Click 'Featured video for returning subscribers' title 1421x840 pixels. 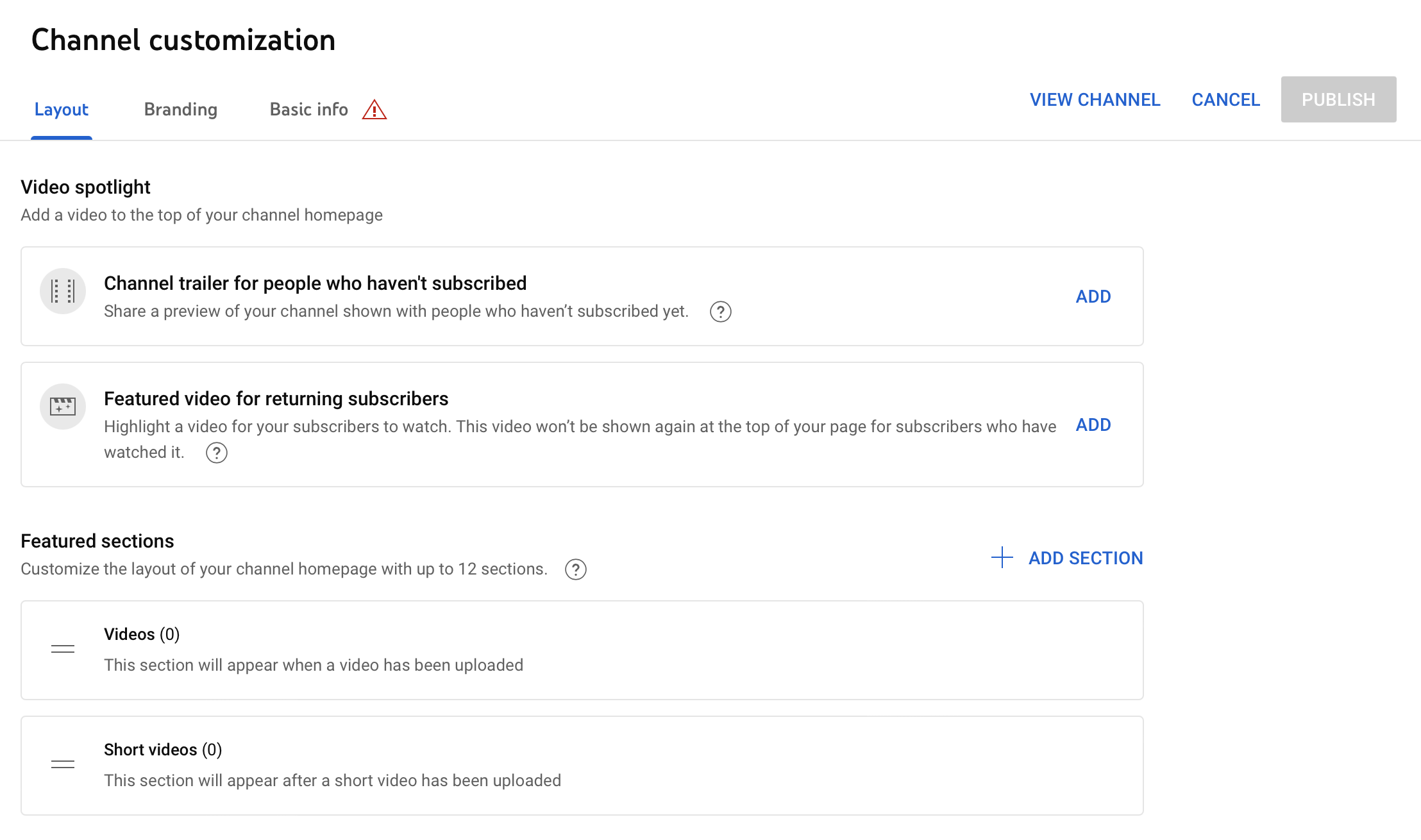(x=276, y=398)
